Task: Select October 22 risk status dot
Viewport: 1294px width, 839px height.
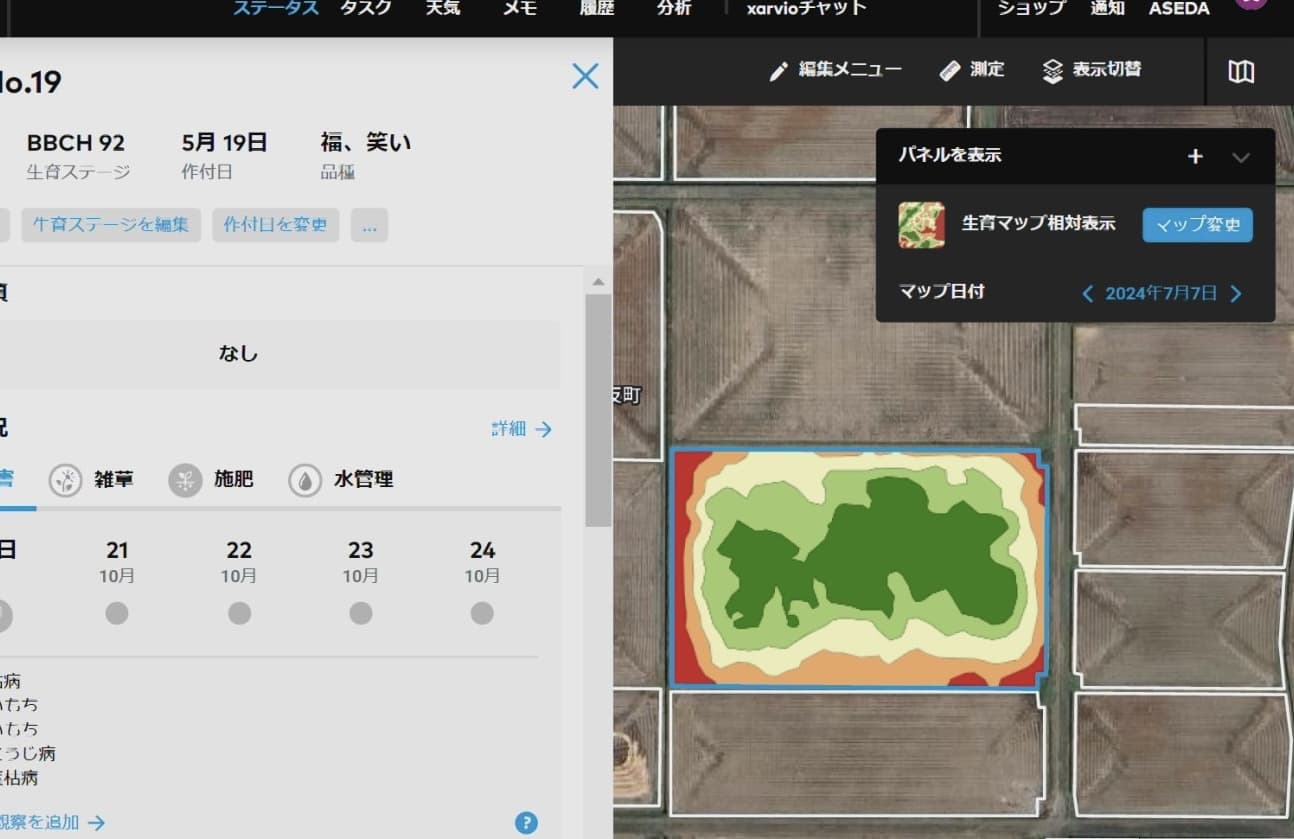Action: [239, 613]
